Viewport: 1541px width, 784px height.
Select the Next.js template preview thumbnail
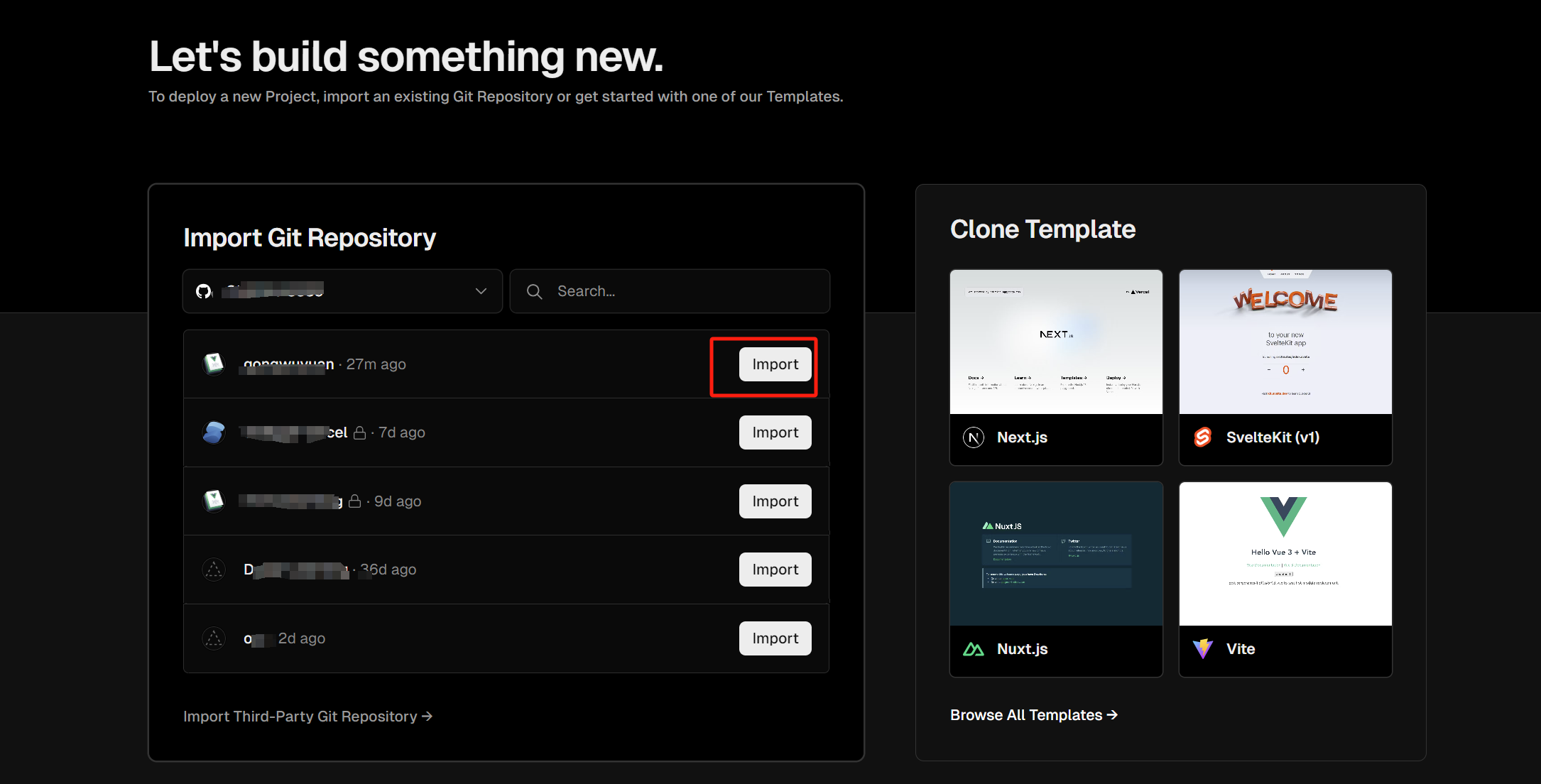point(1056,342)
